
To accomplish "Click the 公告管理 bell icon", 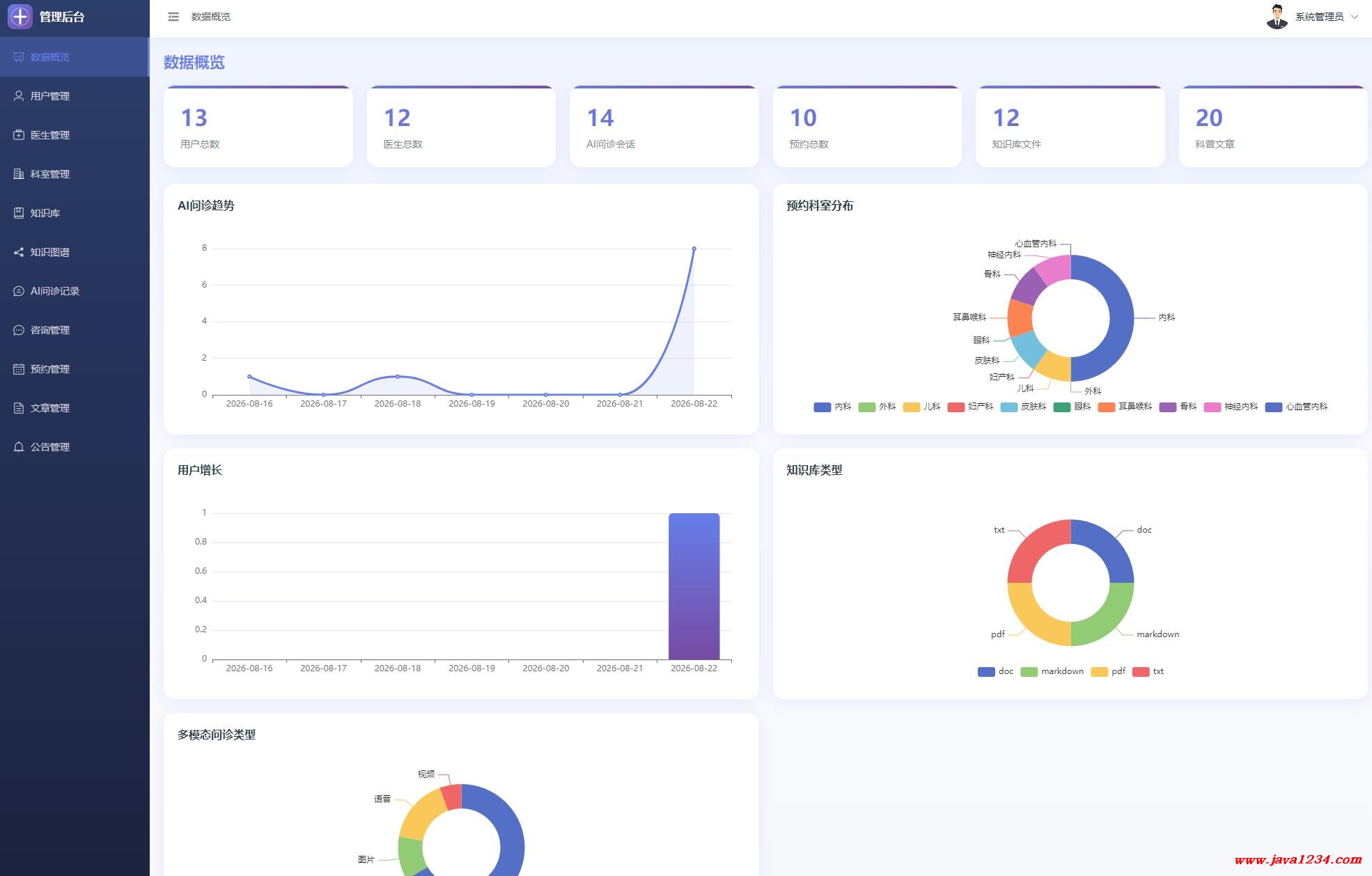I will (x=19, y=447).
